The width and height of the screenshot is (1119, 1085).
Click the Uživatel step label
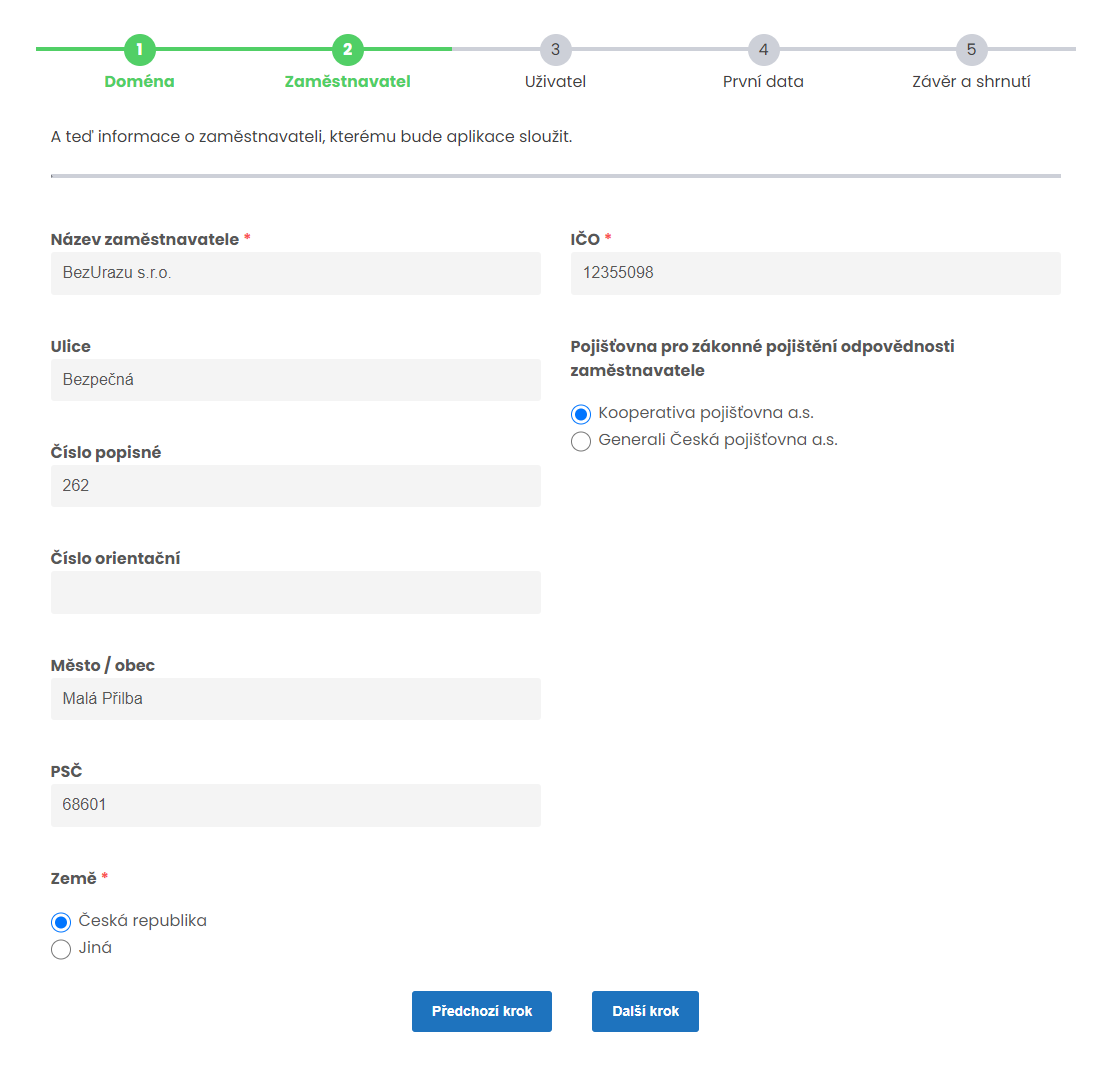pos(555,82)
